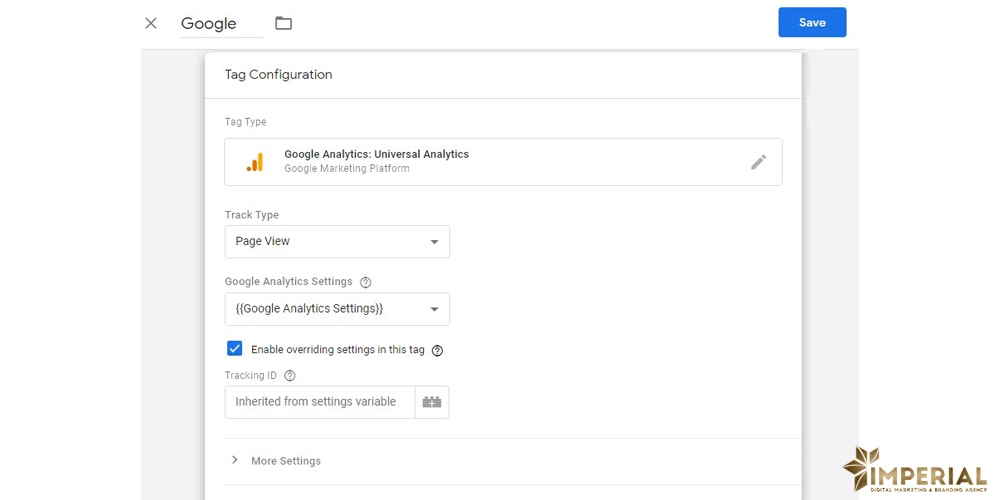Click the X close icon beside tag name
This screenshot has height=500, width=1000.
[151, 23]
